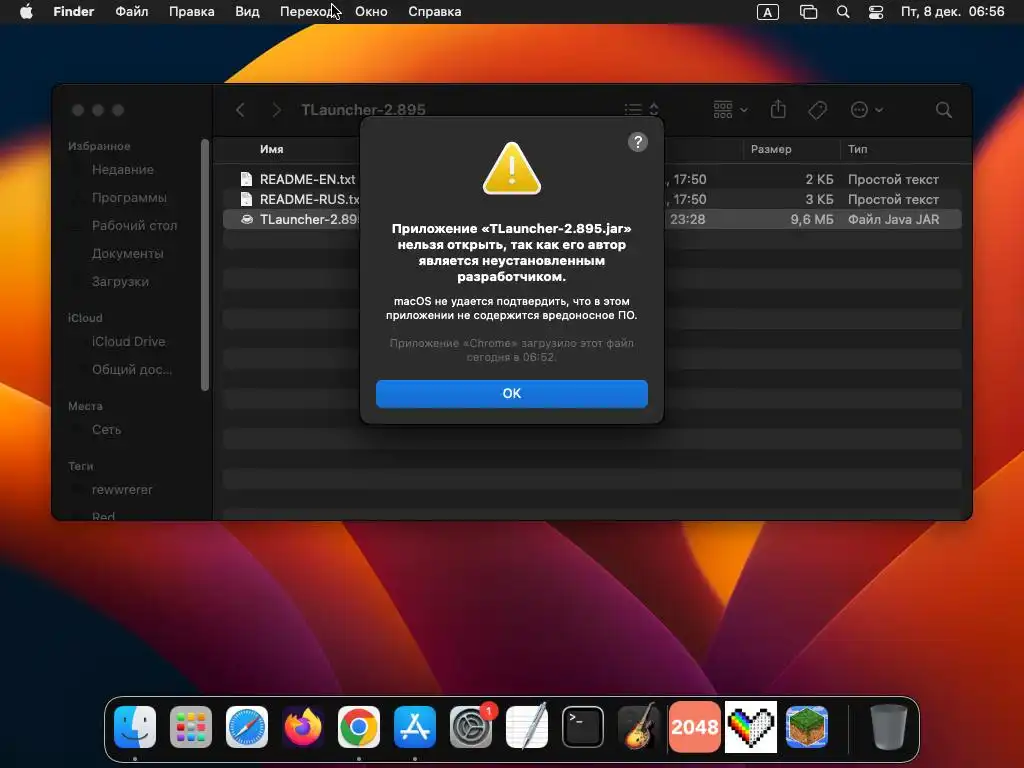This screenshot has height=768, width=1024.
Task: Open the help question mark in dialog
Action: pos(637,142)
